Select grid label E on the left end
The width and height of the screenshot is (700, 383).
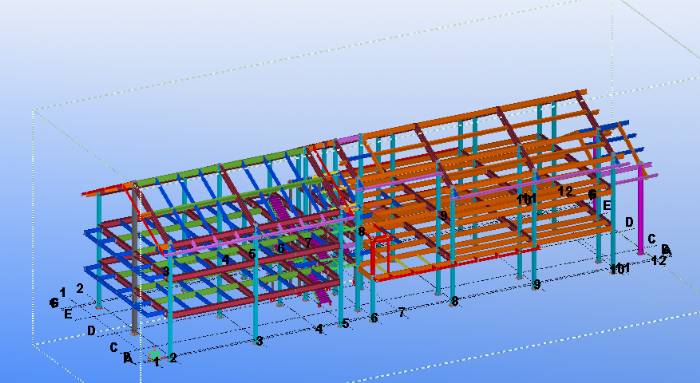pos(68,314)
